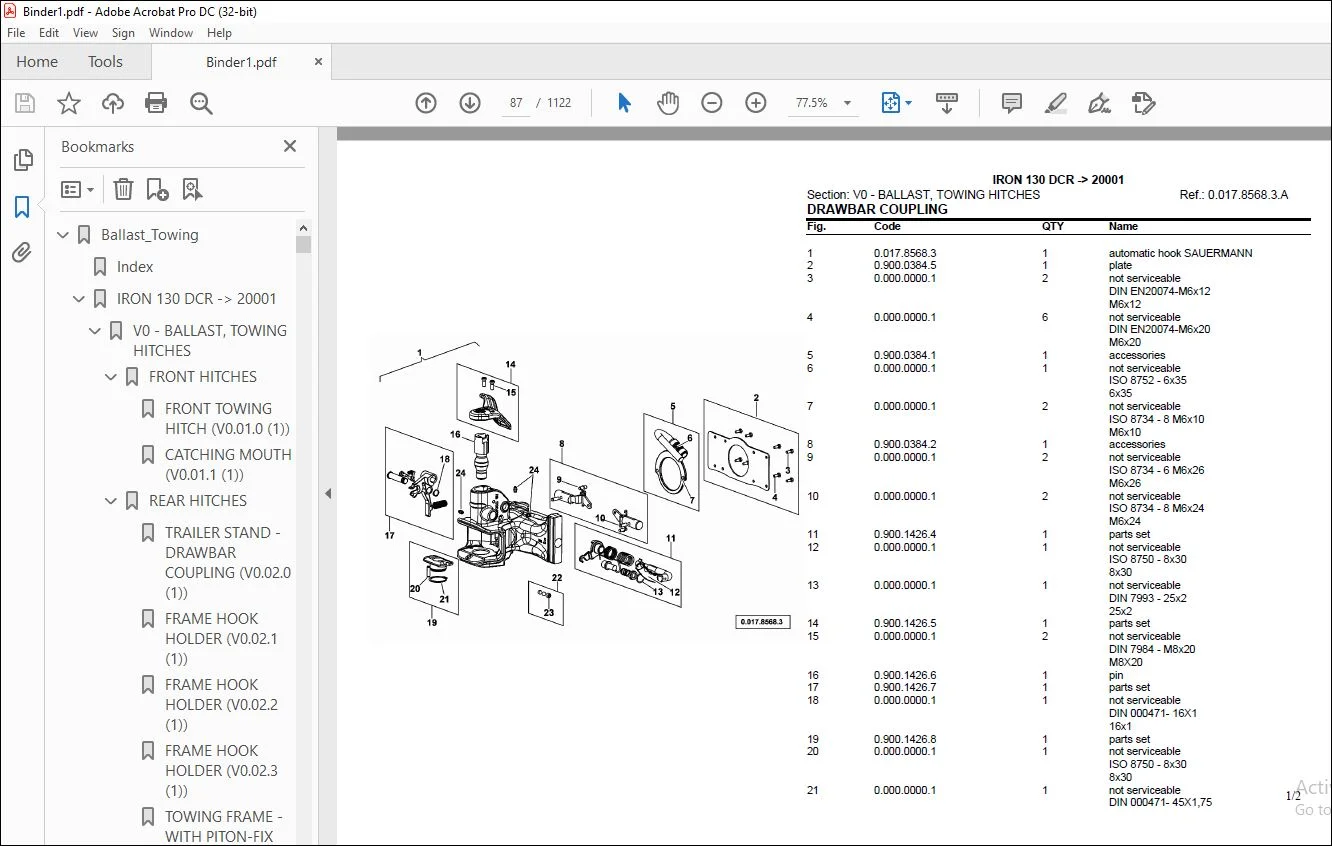
Task: Go to CATCHING MOUTH (V0.01.1) bookmark
Action: pos(228,465)
